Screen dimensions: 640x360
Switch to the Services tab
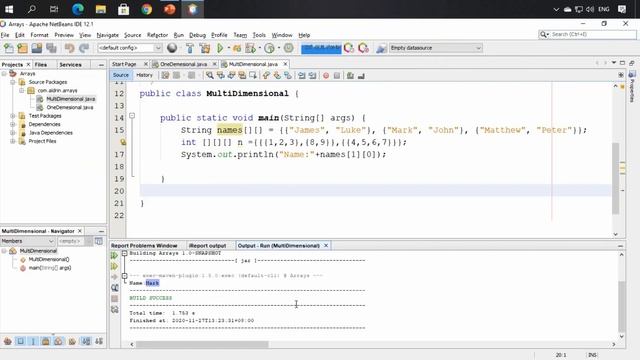[x=70, y=65]
